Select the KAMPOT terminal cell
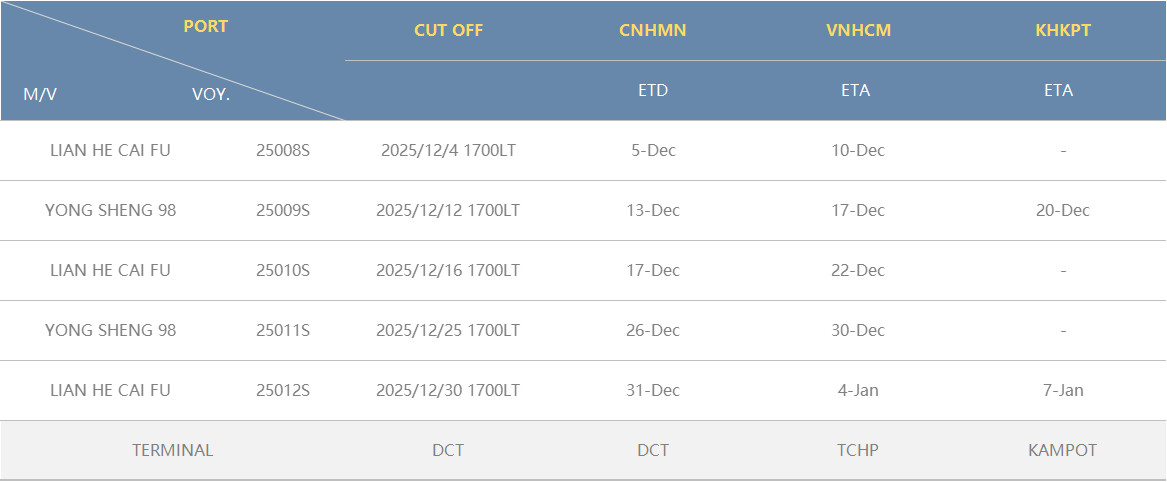Viewport: 1167px width, 482px height. [x=1062, y=451]
